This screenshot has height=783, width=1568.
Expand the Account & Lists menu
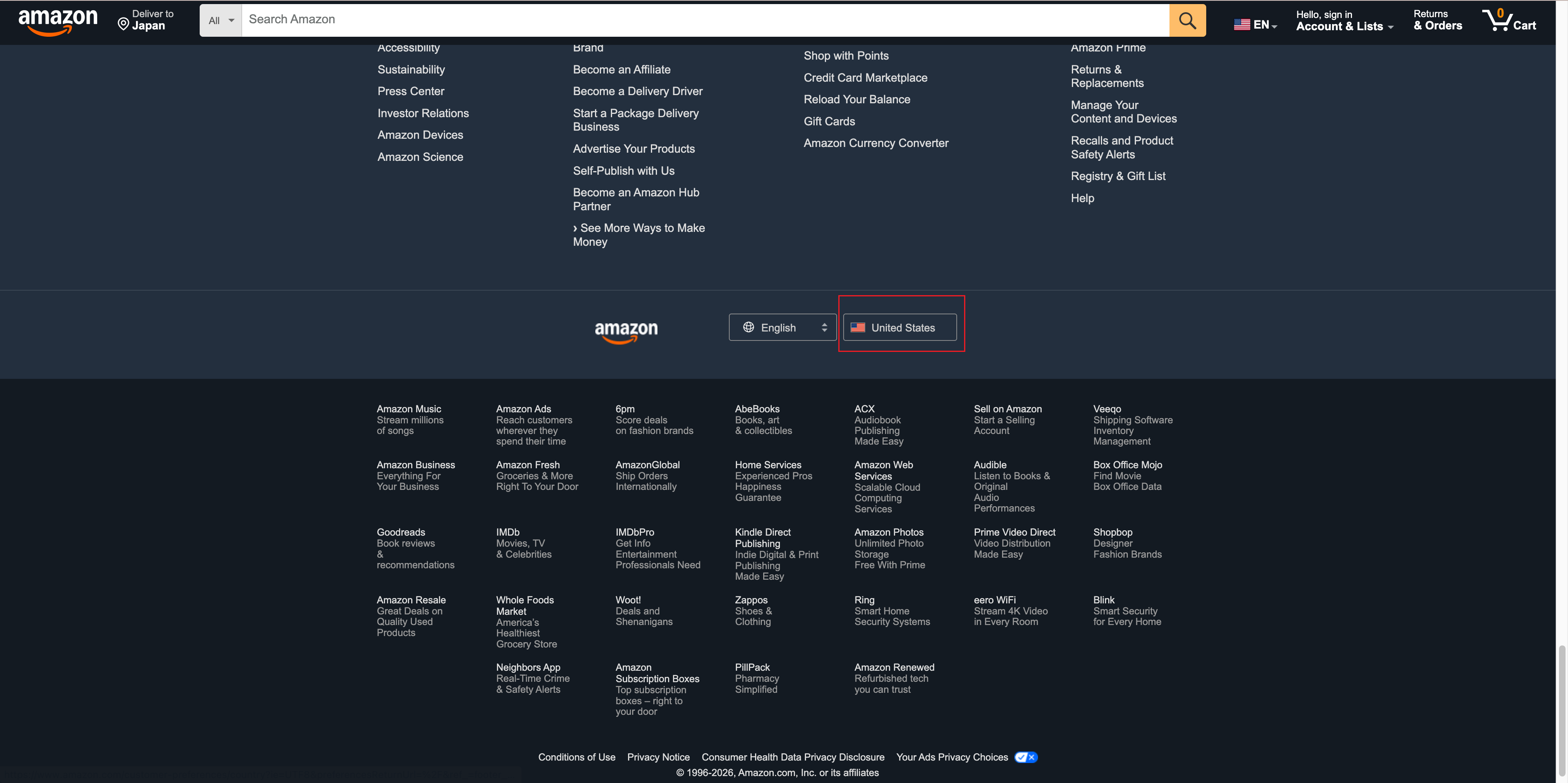[x=1344, y=26]
